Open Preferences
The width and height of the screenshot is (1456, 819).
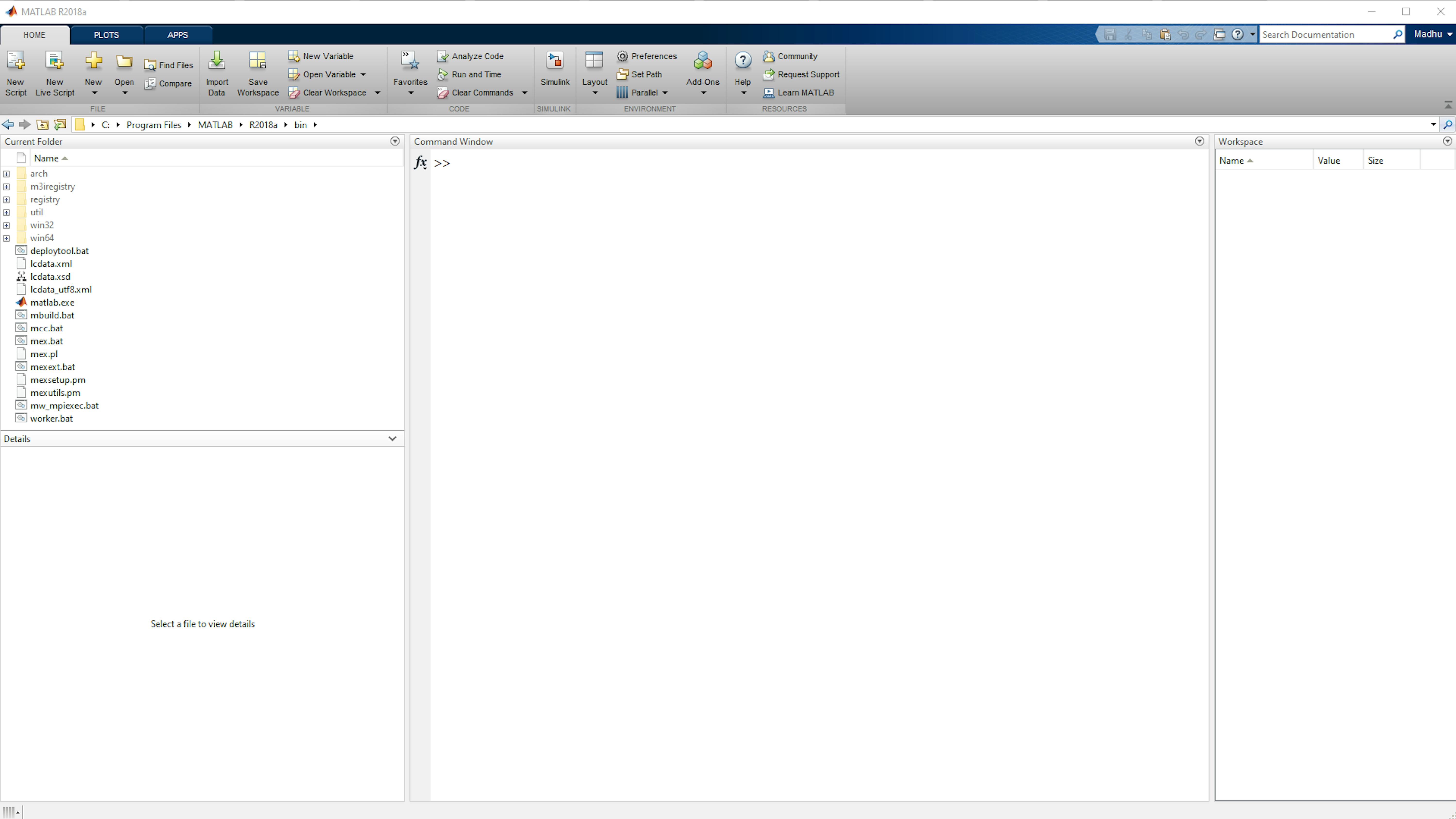click(647, 56)
